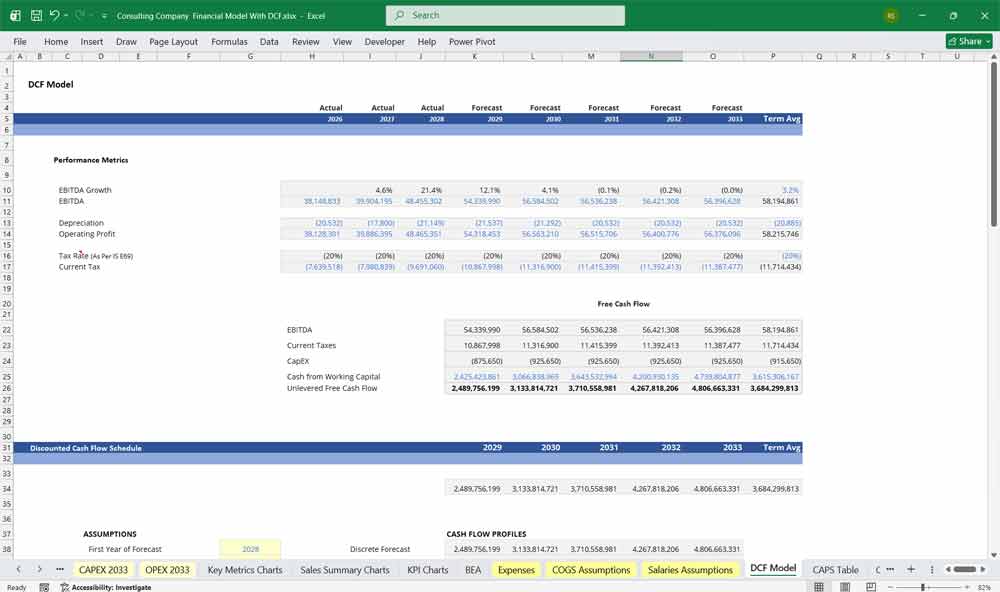
Task: Add a new worksheet with the plus icon
Action: tap(911, 569)
